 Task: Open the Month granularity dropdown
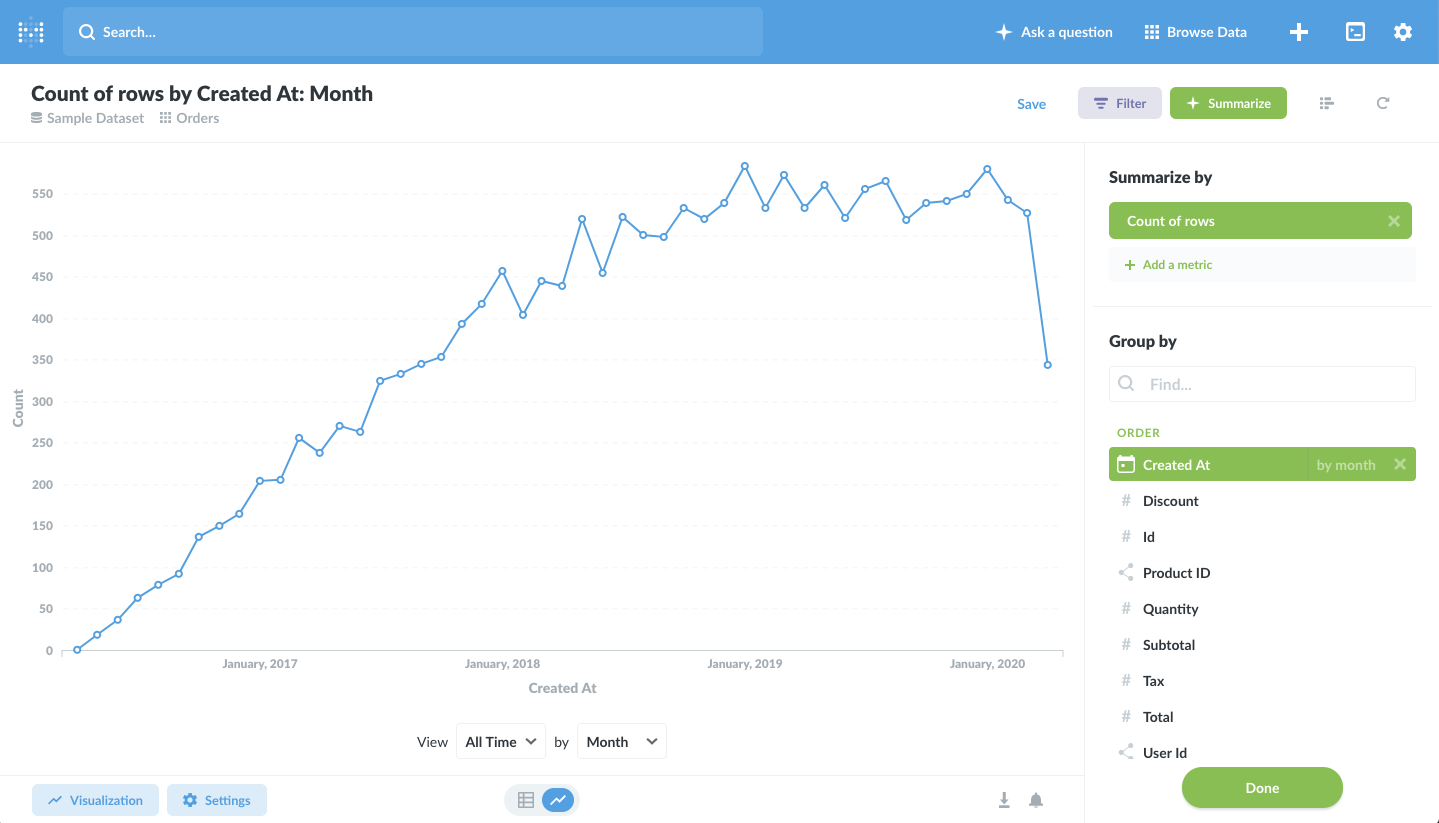pyautogui.click(x=621, y=742)
